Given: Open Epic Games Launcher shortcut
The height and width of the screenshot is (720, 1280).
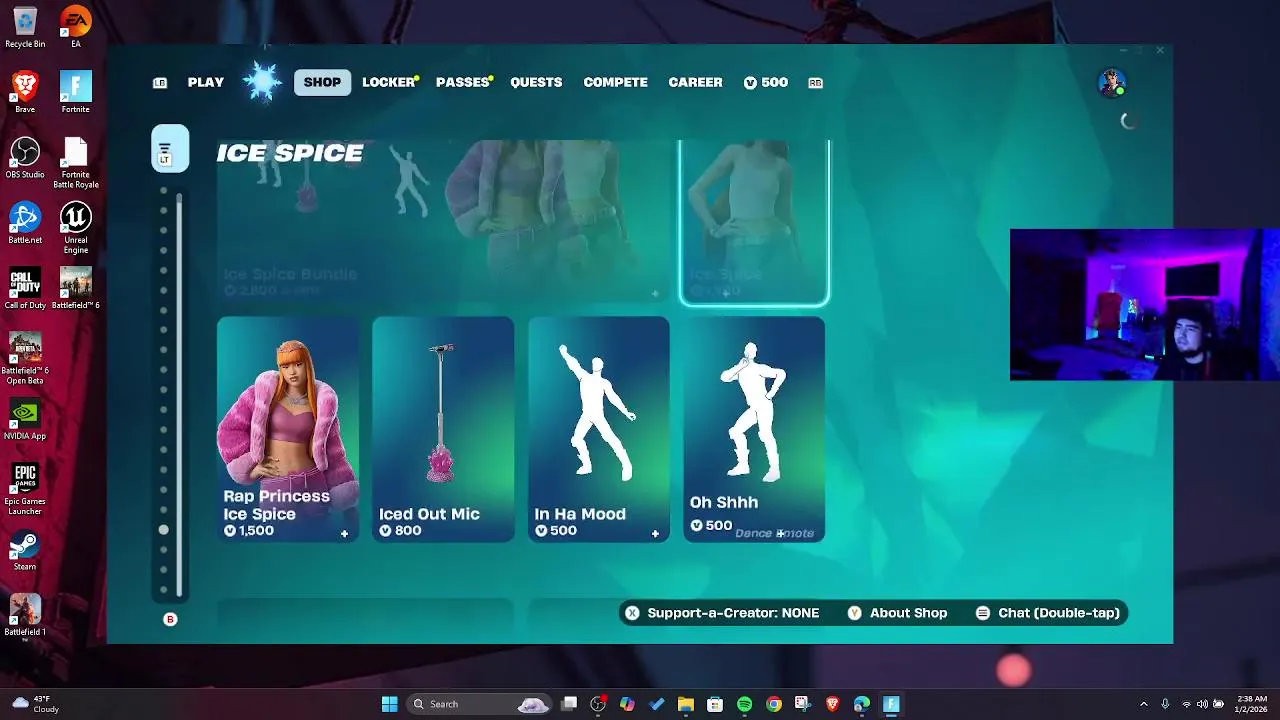Looking at the screenshot, I should pyautogui.click(x=25, y=490).
